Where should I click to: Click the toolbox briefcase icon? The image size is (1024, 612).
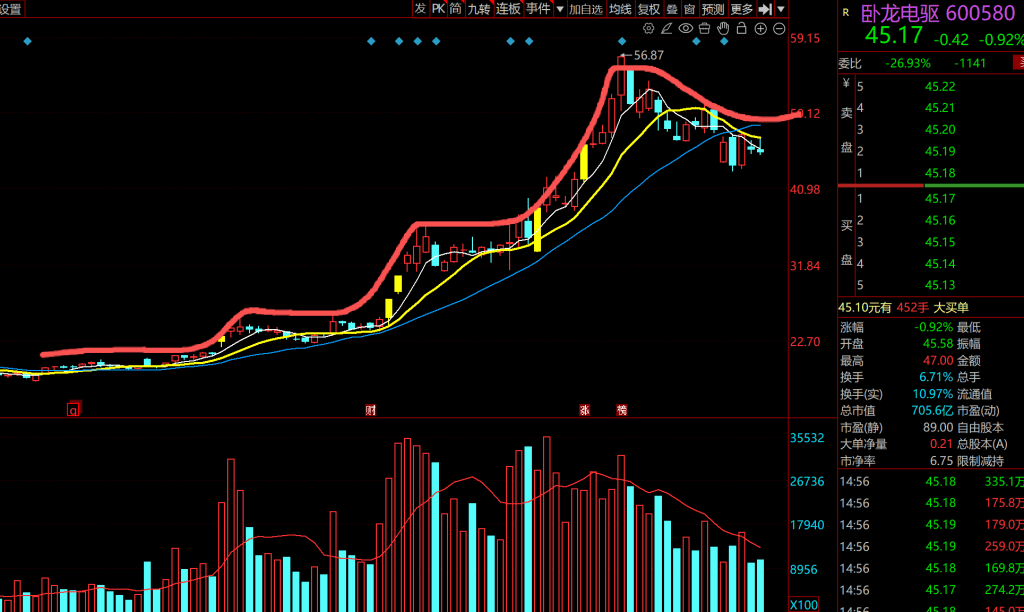pyautogui.click(x=704, y=28)
